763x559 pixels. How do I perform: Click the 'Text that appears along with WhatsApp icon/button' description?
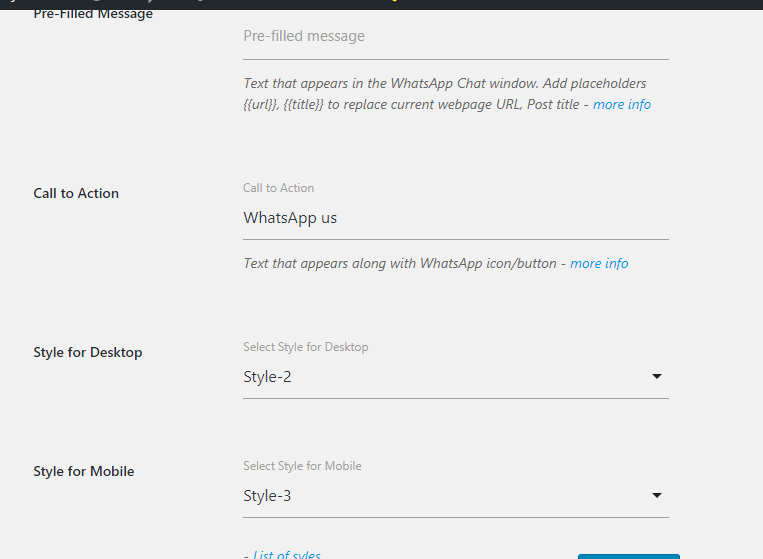[402, 264]
